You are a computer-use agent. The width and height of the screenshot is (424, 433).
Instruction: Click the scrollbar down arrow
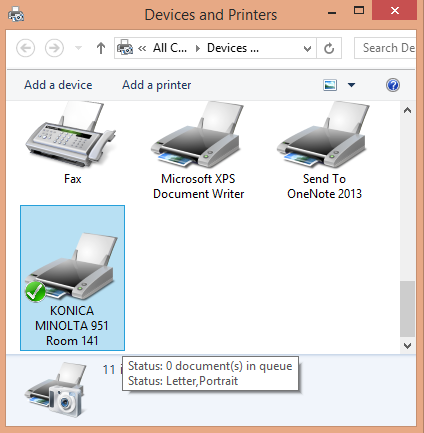pyautogui.click(x=407, y=346)
